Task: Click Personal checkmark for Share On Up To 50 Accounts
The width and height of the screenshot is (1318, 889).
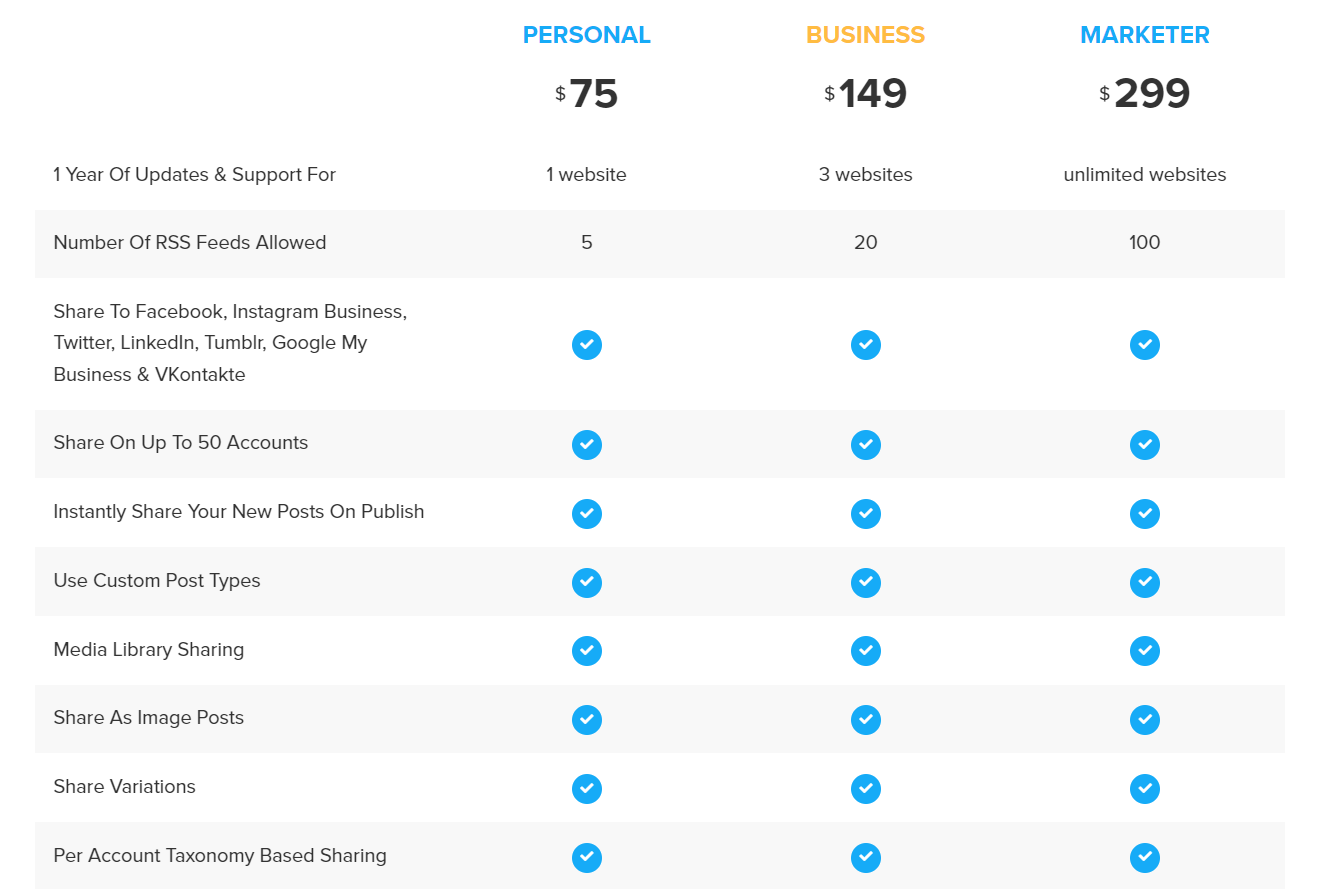Action: coord(587,444)
